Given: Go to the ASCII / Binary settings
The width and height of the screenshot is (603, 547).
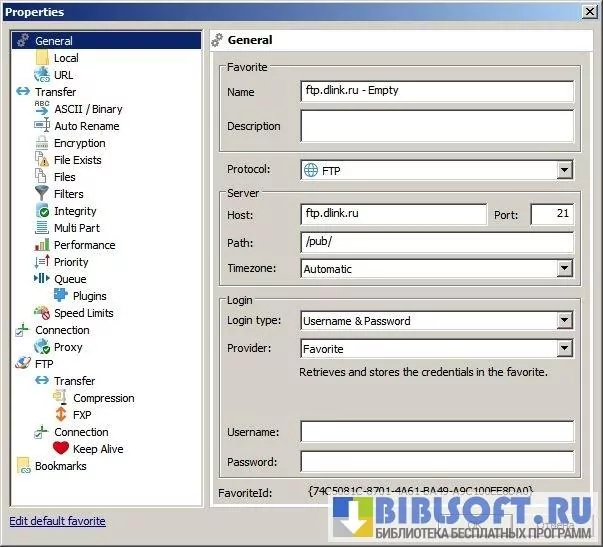Looking at the screenshot, I should tap(88, 109).
